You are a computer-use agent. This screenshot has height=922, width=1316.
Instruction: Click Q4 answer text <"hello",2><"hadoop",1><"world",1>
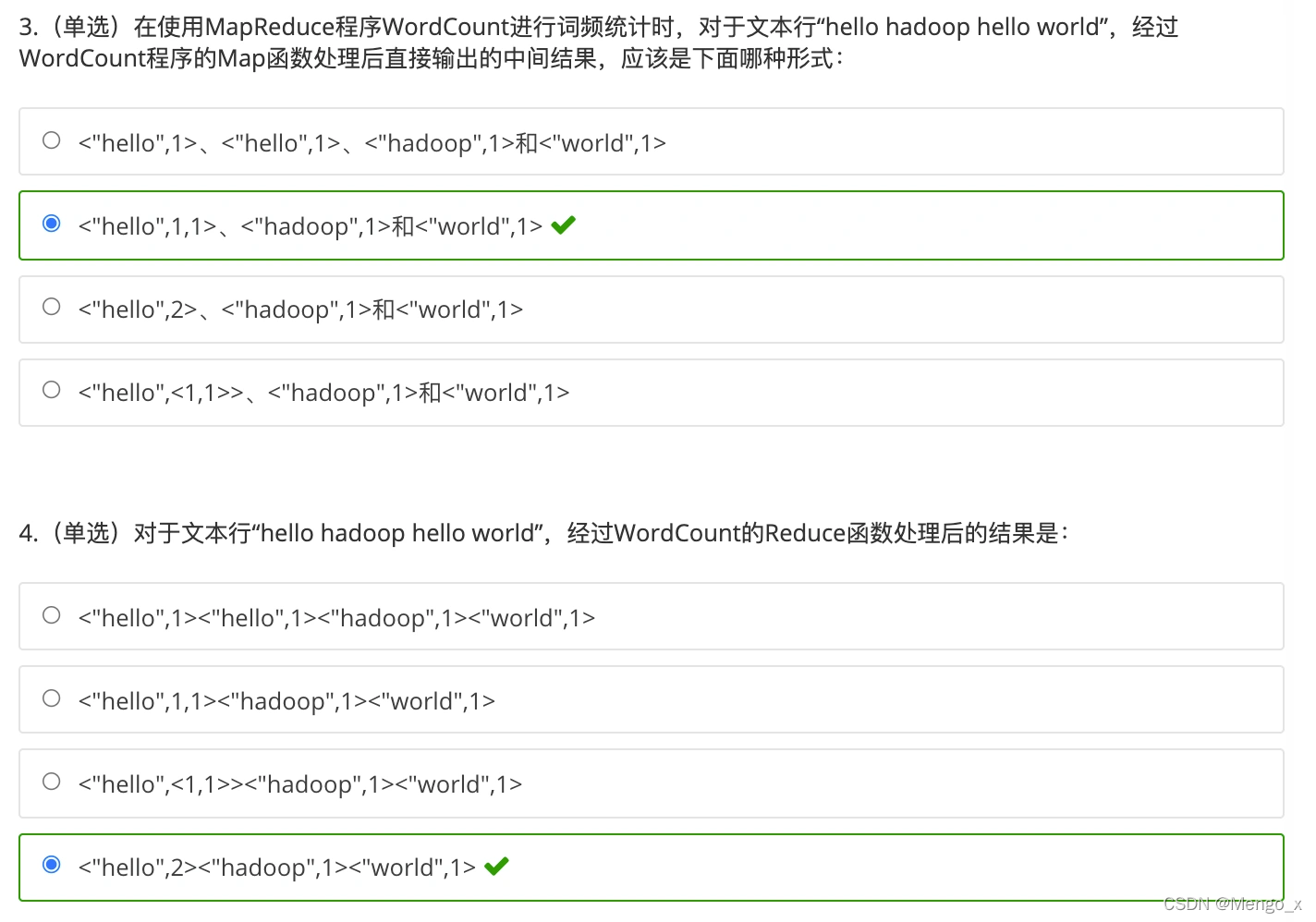tap(277, 867)
